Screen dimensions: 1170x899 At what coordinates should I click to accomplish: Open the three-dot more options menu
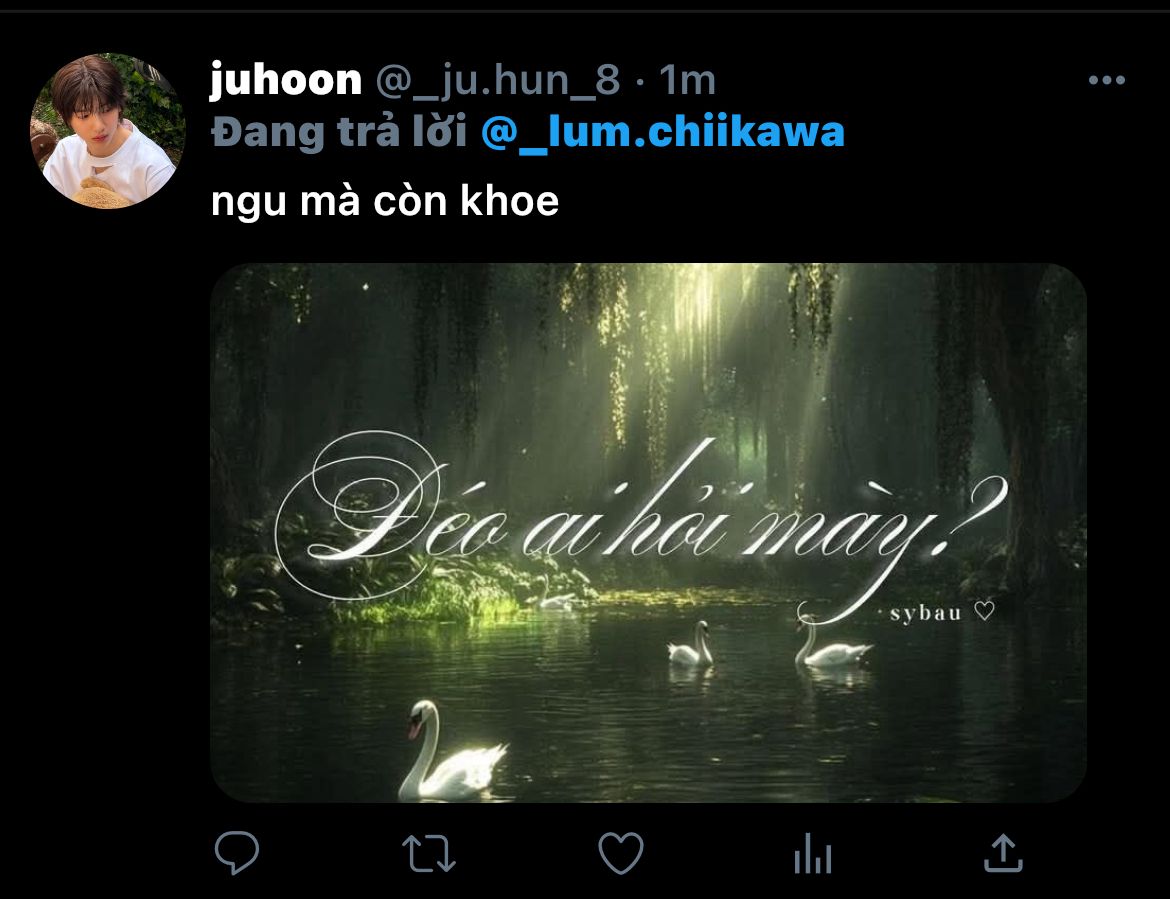pos(1107,80)
